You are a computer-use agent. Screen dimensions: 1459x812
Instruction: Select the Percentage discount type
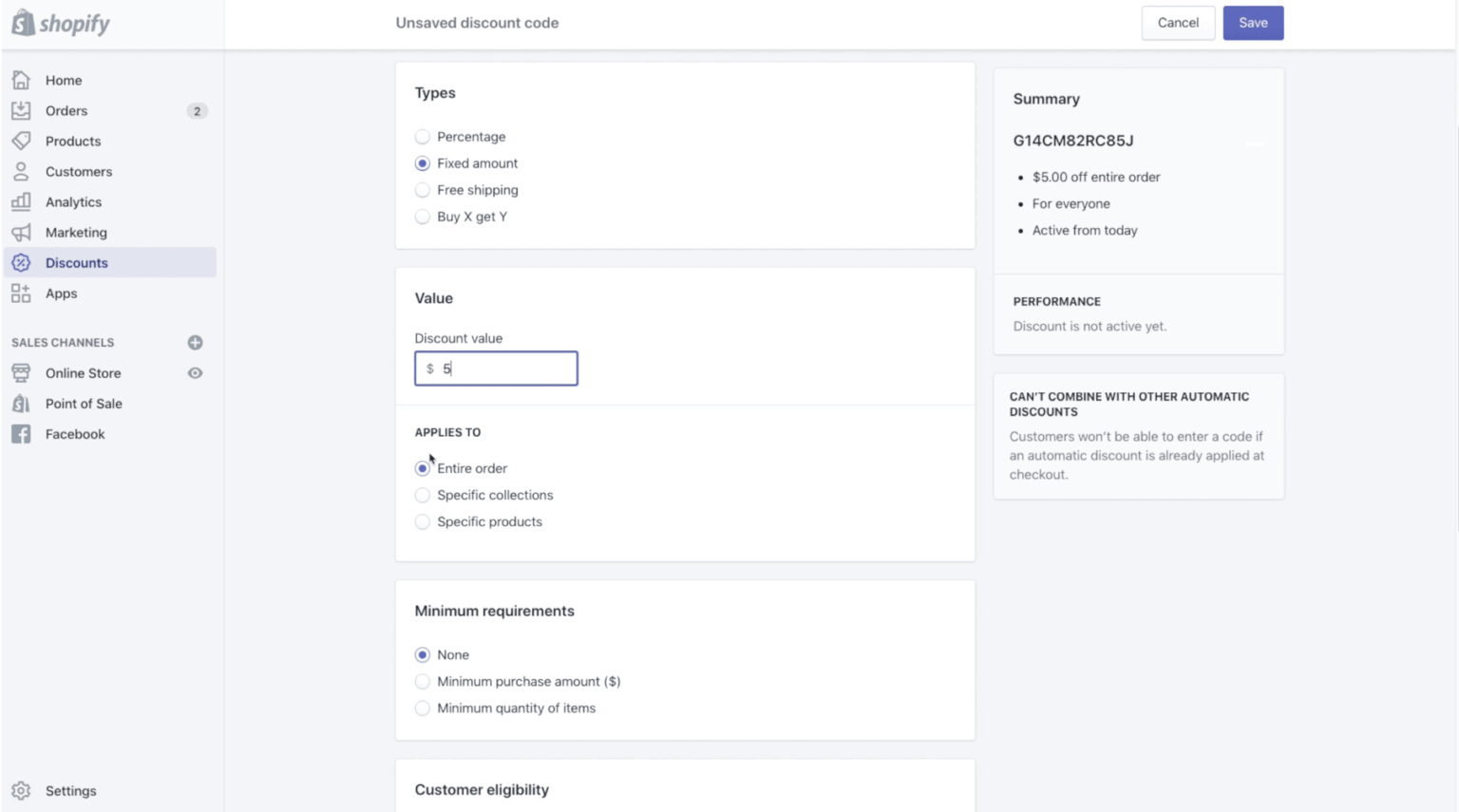coord(423,137)
